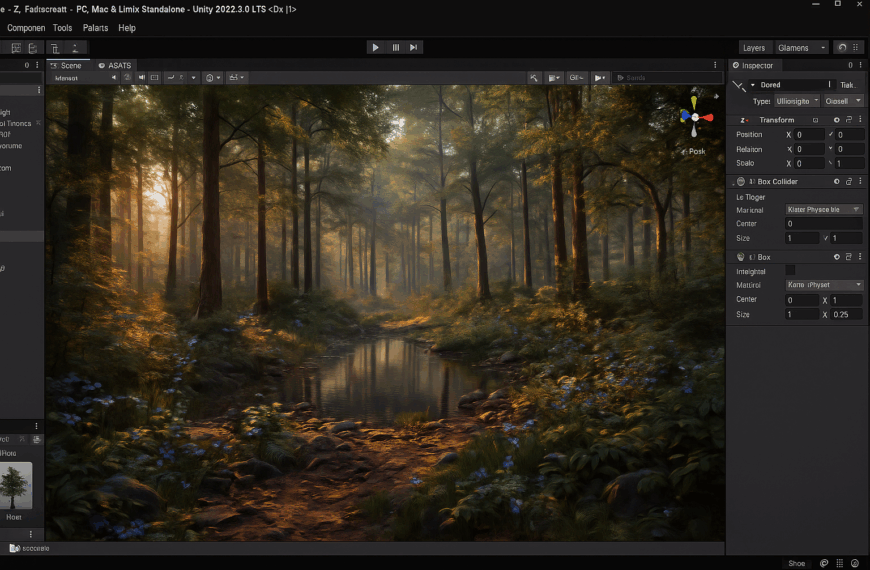This screenshot has width=870, height=570.
Task: Open the Help menu
Action: tap(127, 28)
